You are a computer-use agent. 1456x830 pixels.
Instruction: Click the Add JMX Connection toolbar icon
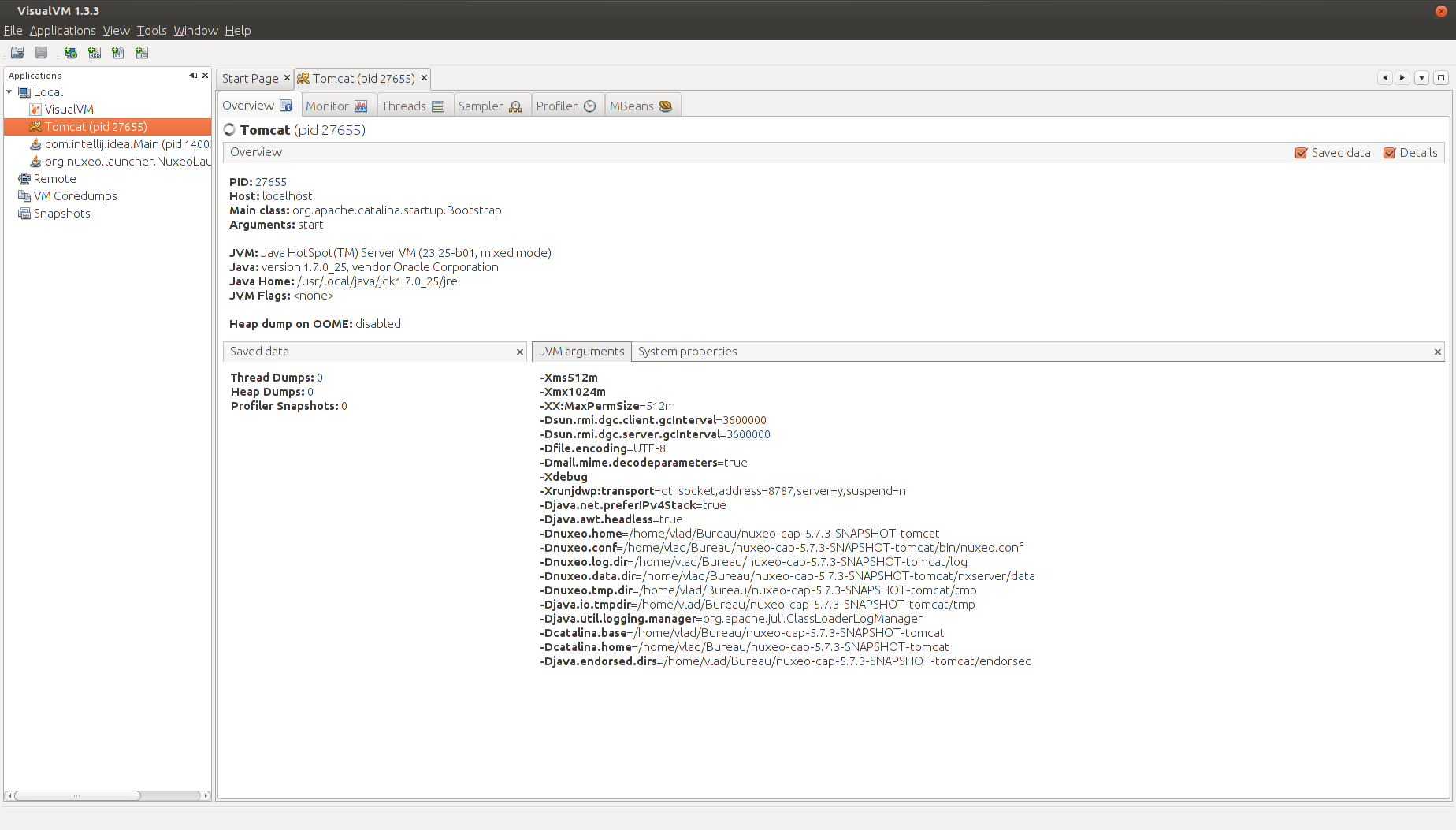click(x=95, y=53)
